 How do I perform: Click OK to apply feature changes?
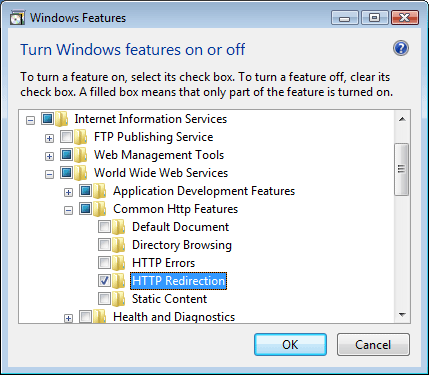coord(290,345)
